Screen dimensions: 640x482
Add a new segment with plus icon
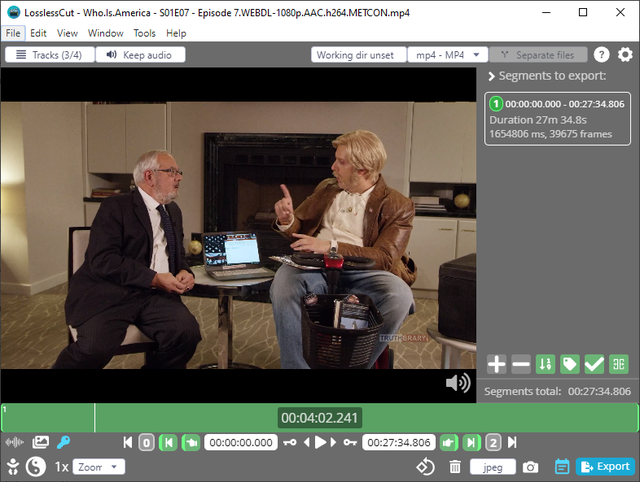[x=496, y=365]
